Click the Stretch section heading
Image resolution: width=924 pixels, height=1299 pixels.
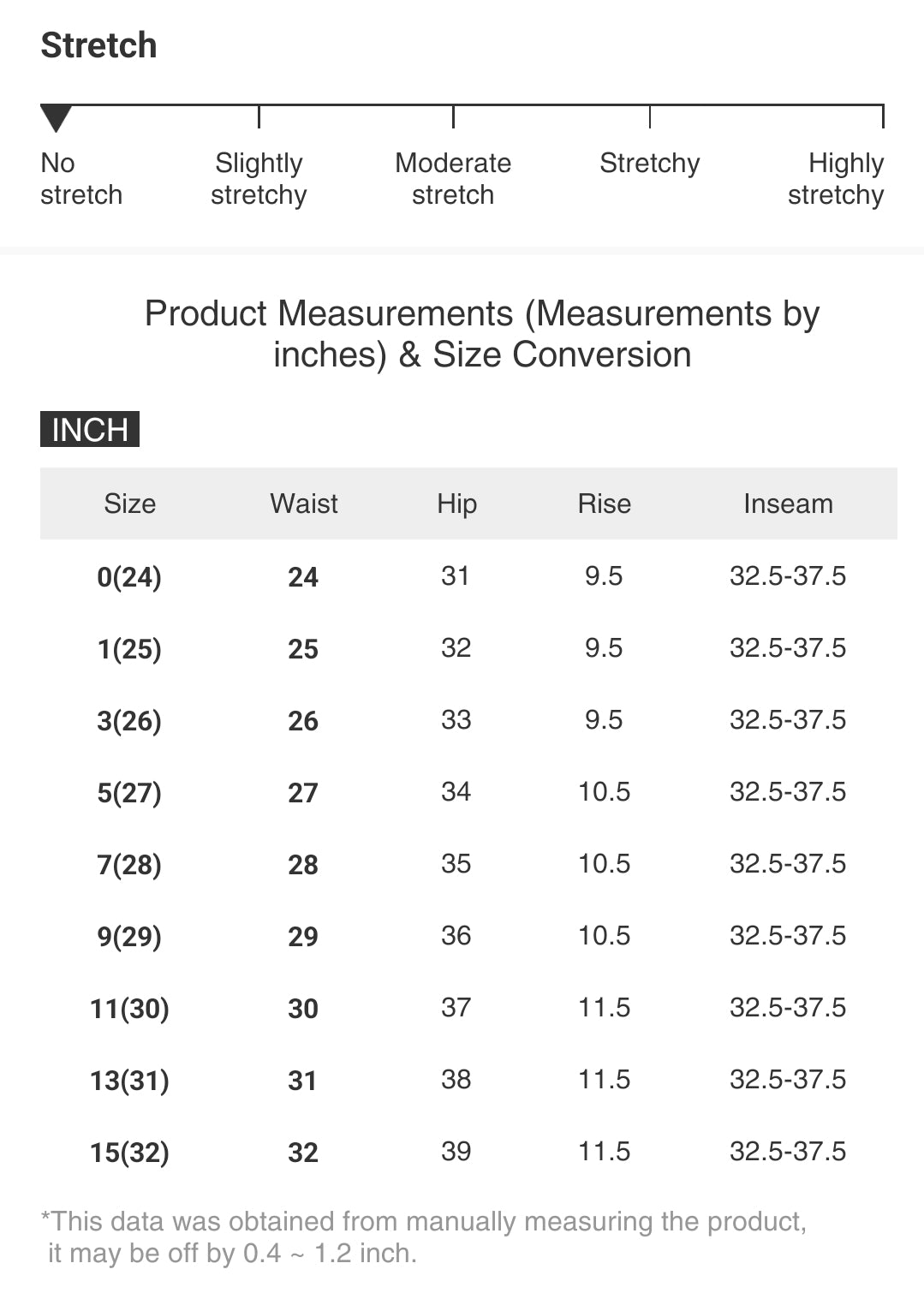99,45
